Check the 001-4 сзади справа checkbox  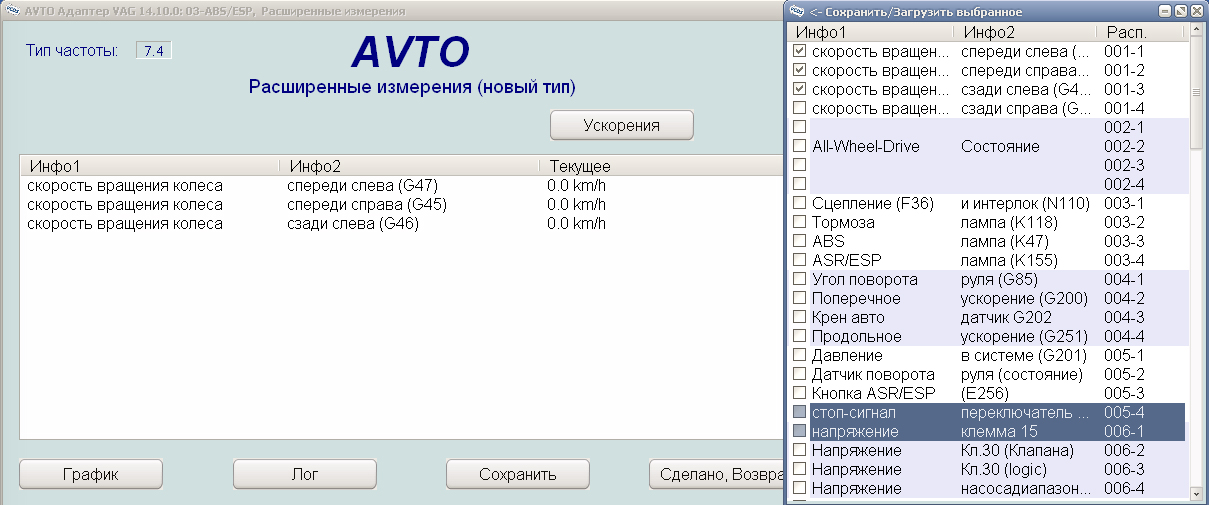(799, 108)
